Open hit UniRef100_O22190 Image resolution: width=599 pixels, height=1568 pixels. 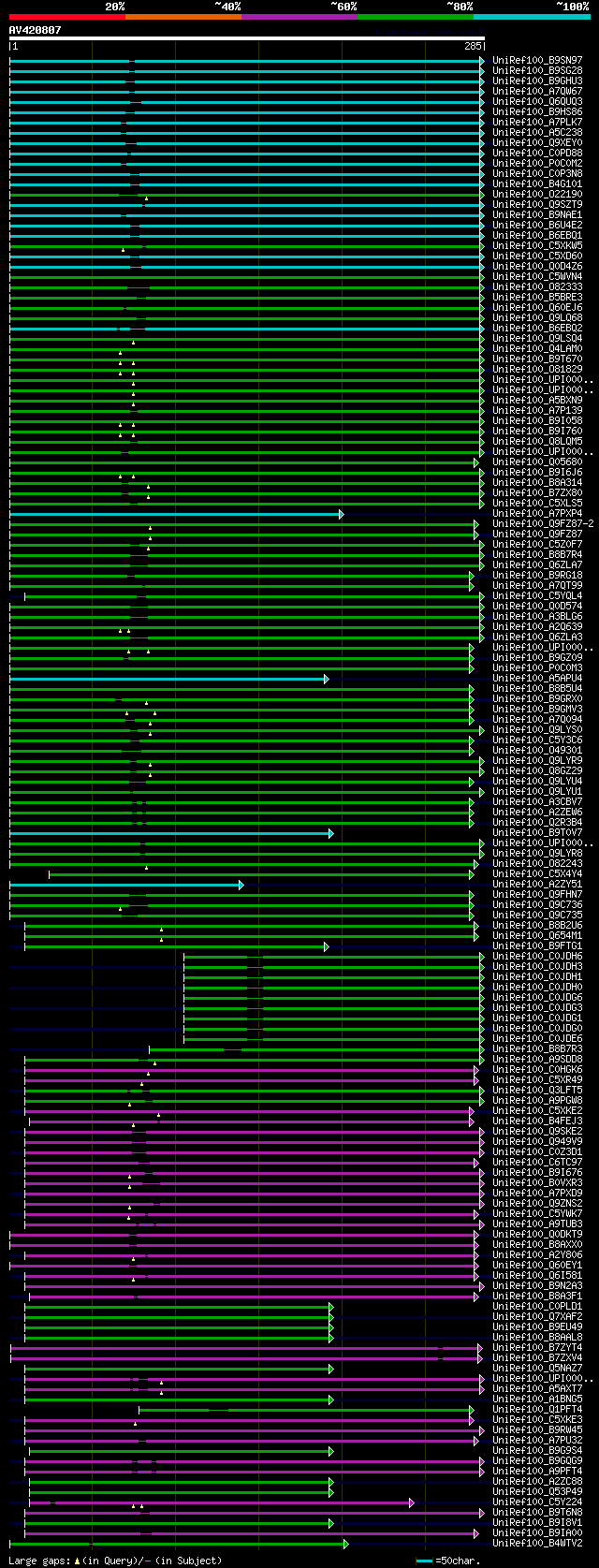pos(537,195)
